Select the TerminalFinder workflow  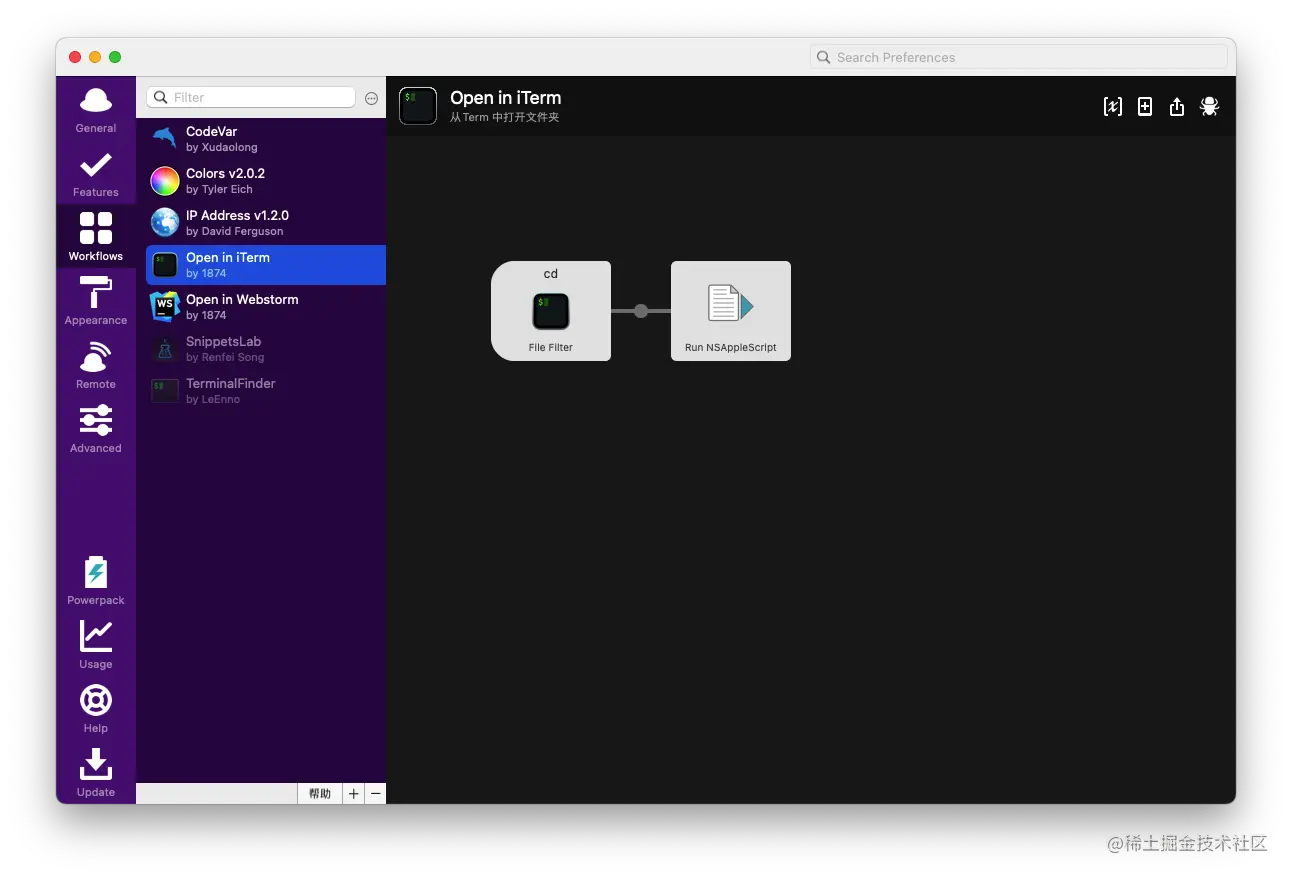click(x=266, y=391)
